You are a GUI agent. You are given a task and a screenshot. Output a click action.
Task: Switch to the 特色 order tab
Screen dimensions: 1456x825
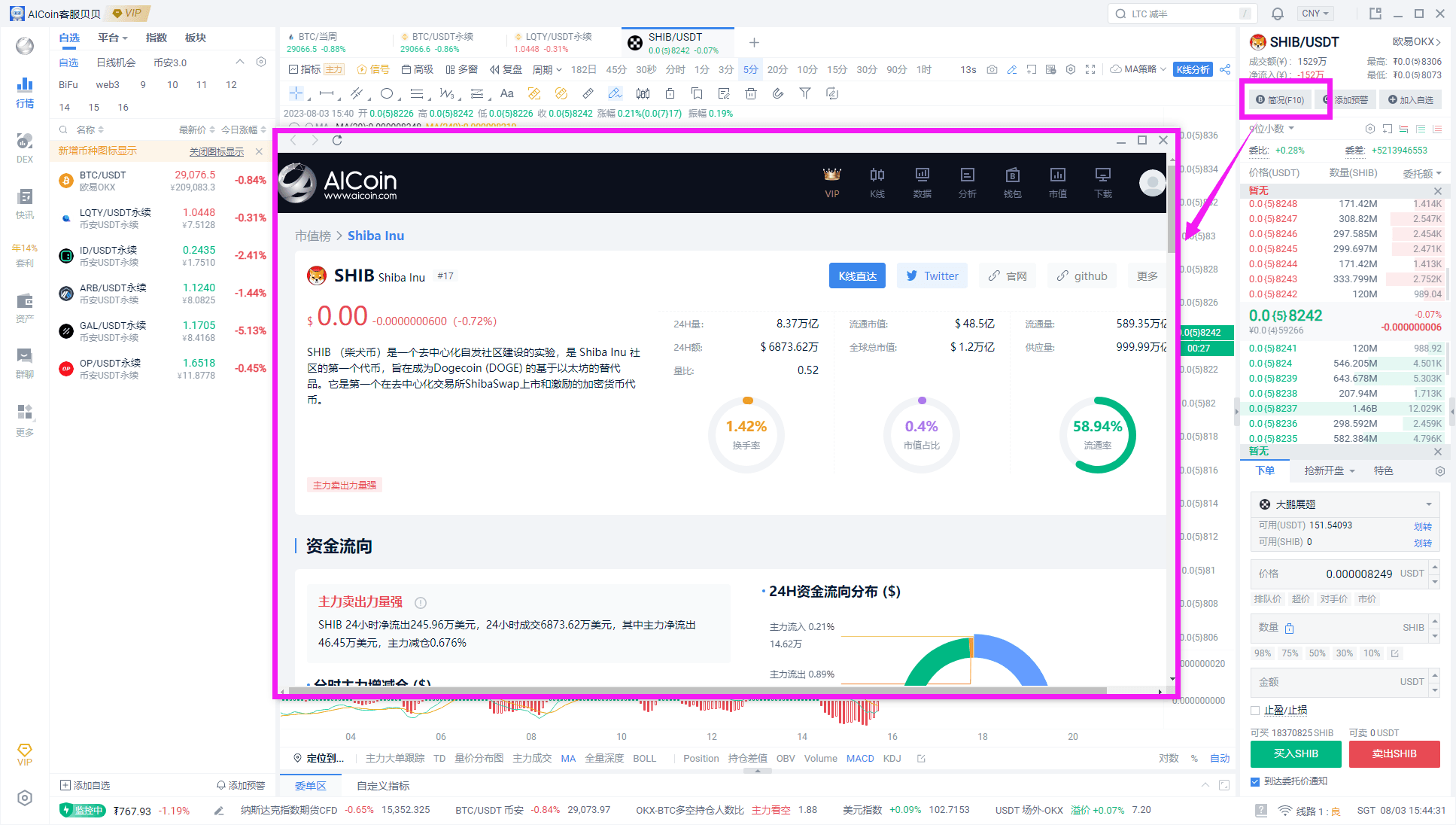point(1384,470)
